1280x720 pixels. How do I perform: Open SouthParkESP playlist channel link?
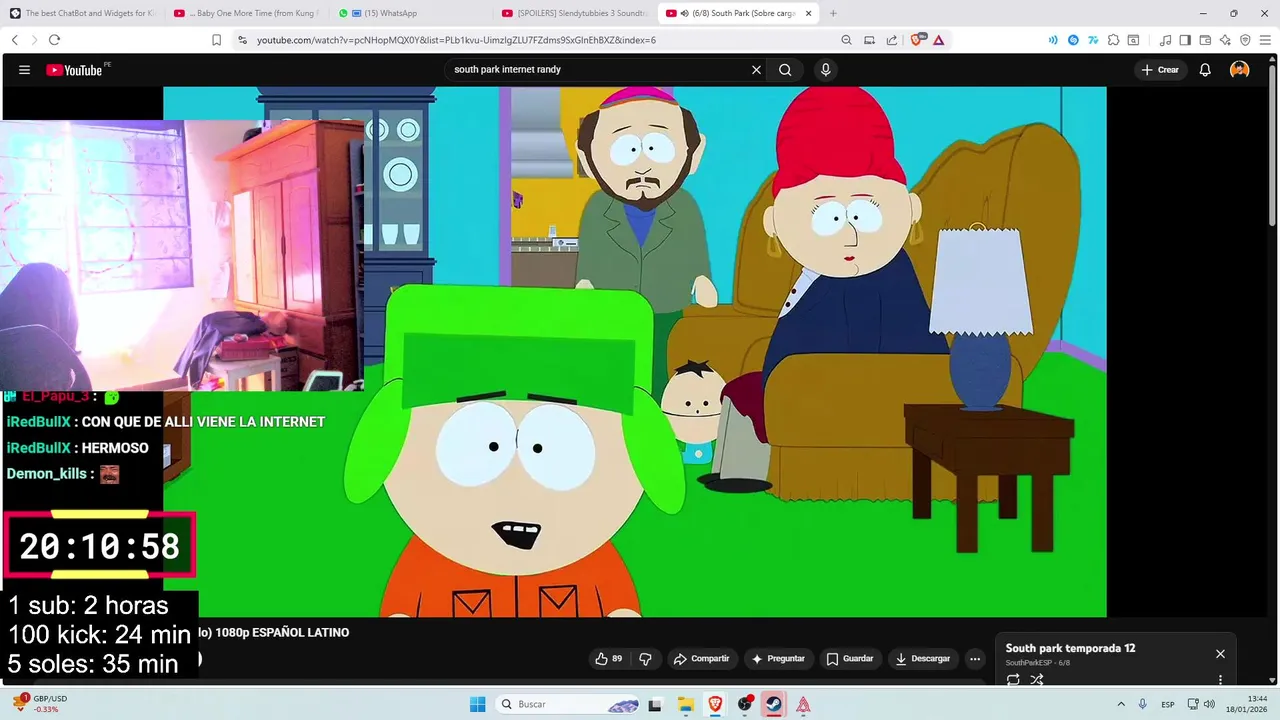(1030, 663)
